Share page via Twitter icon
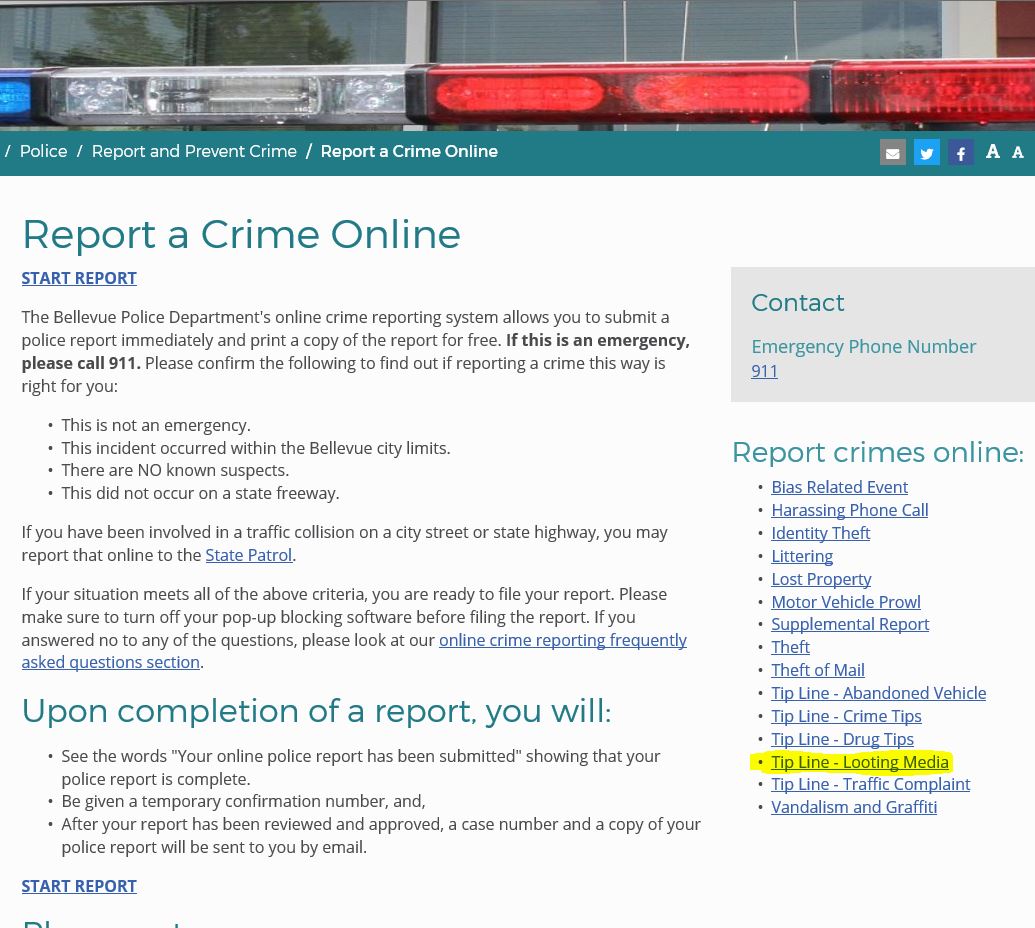This screenshot has height=928, width=1035. (x=927, y=152)
